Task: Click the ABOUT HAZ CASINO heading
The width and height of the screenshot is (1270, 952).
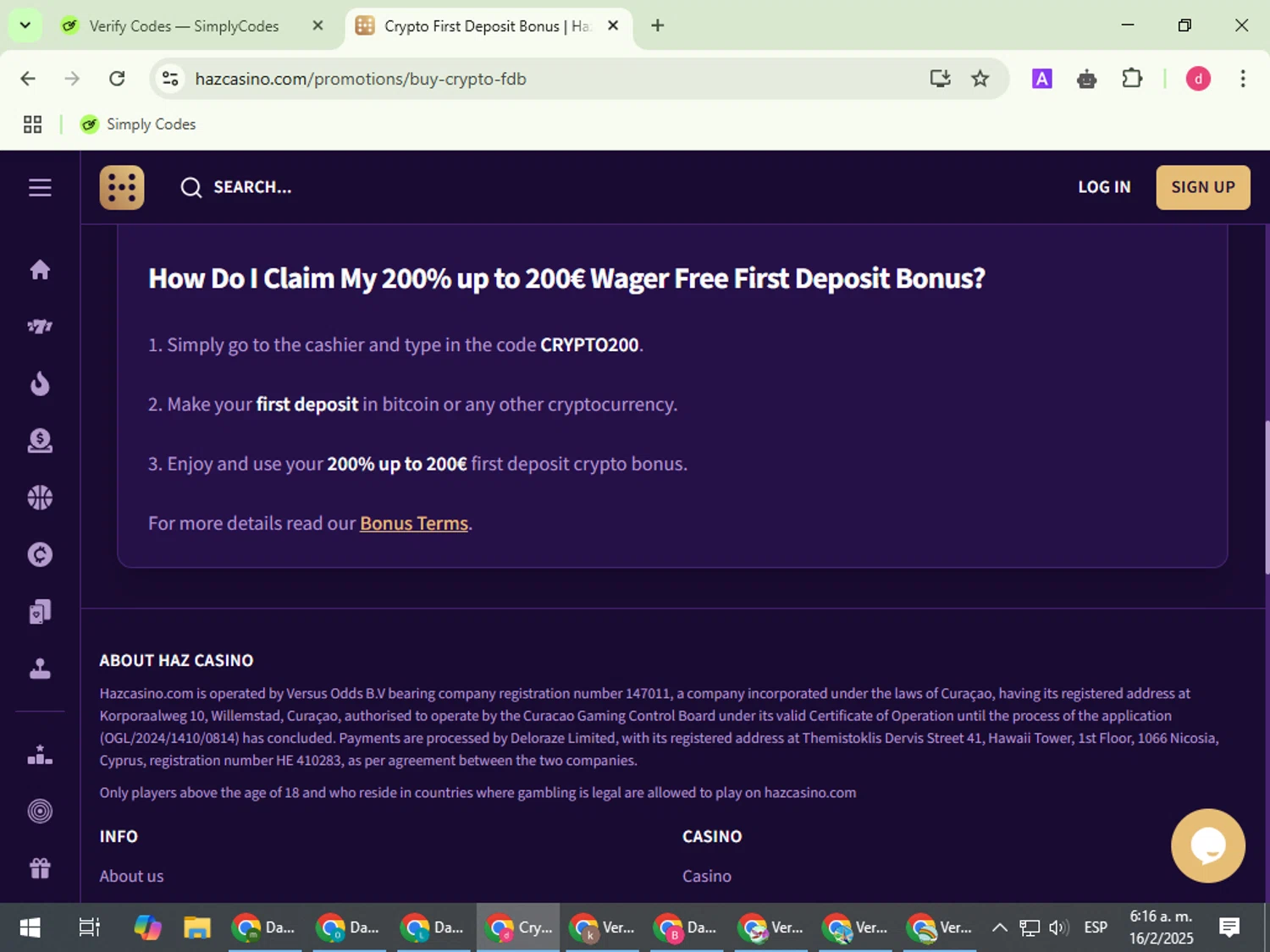Action: [x=176, y=660]
